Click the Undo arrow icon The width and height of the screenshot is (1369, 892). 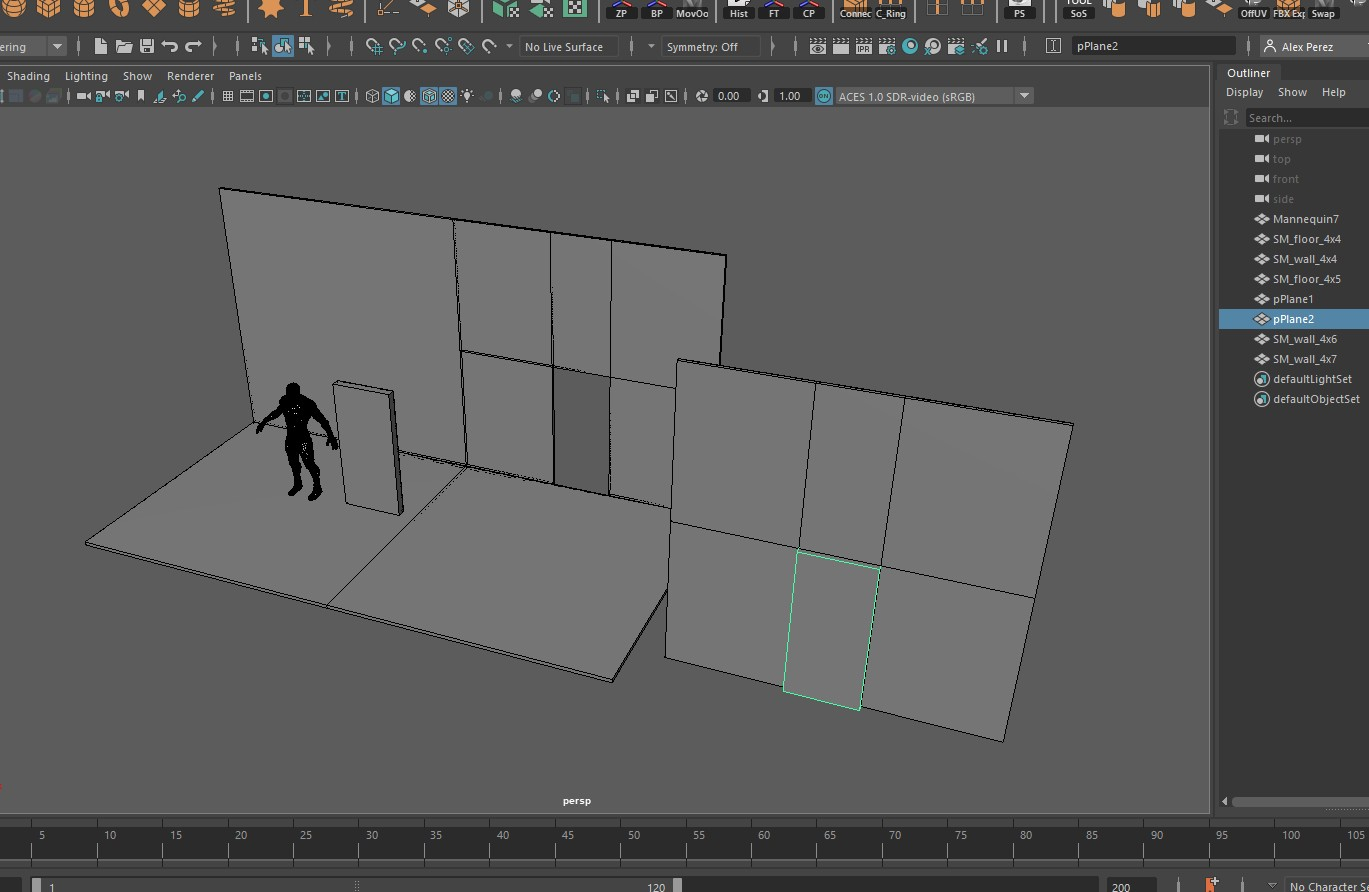click(x=170, y=47)
